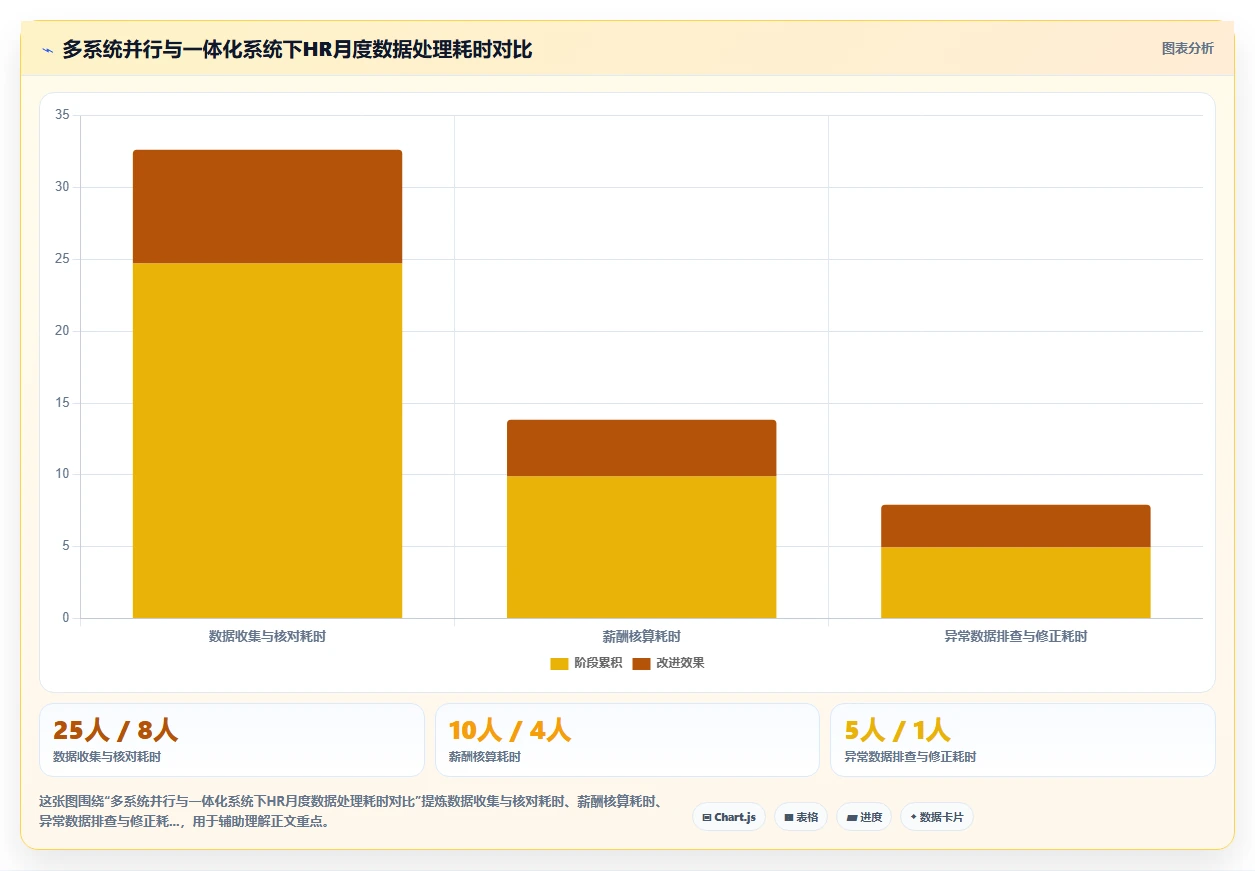Click the 数据卡片 chip star icon

tap(913, 817)
